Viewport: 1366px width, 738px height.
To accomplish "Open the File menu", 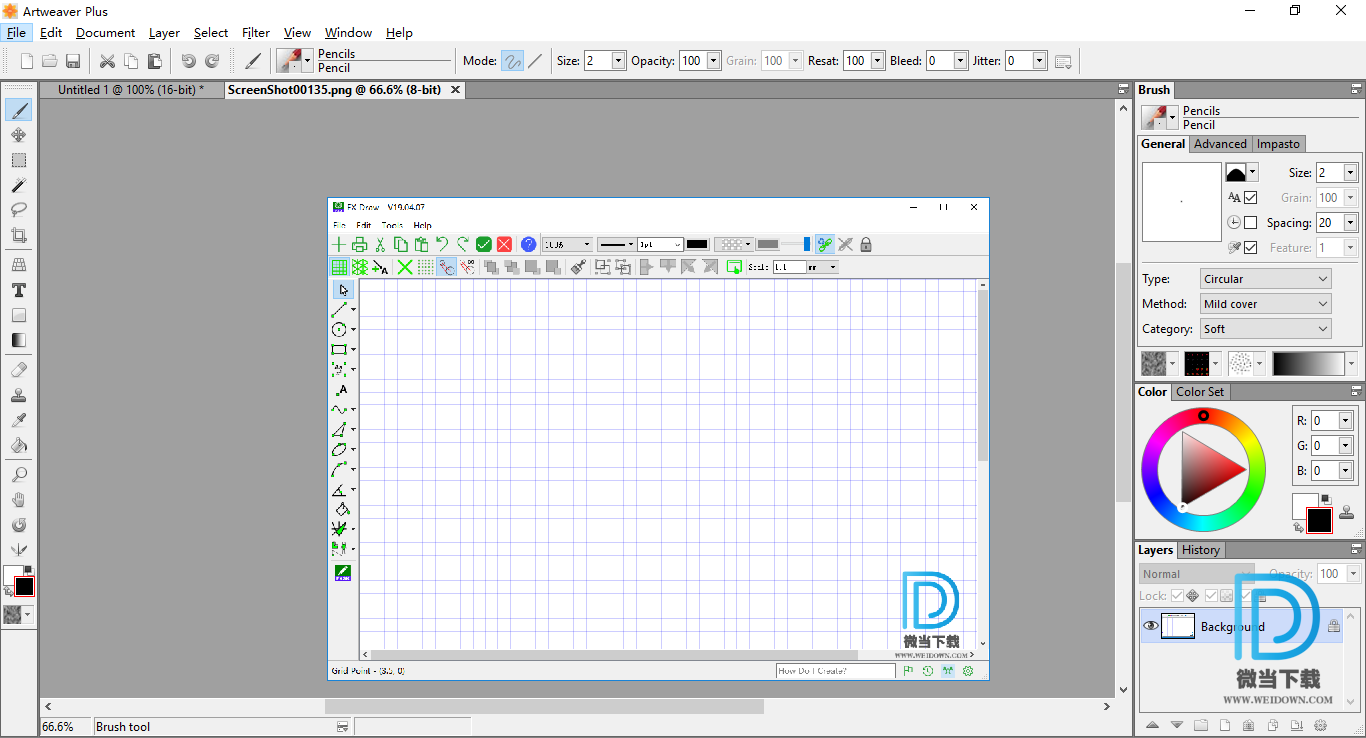I will [x=17, y=33].
